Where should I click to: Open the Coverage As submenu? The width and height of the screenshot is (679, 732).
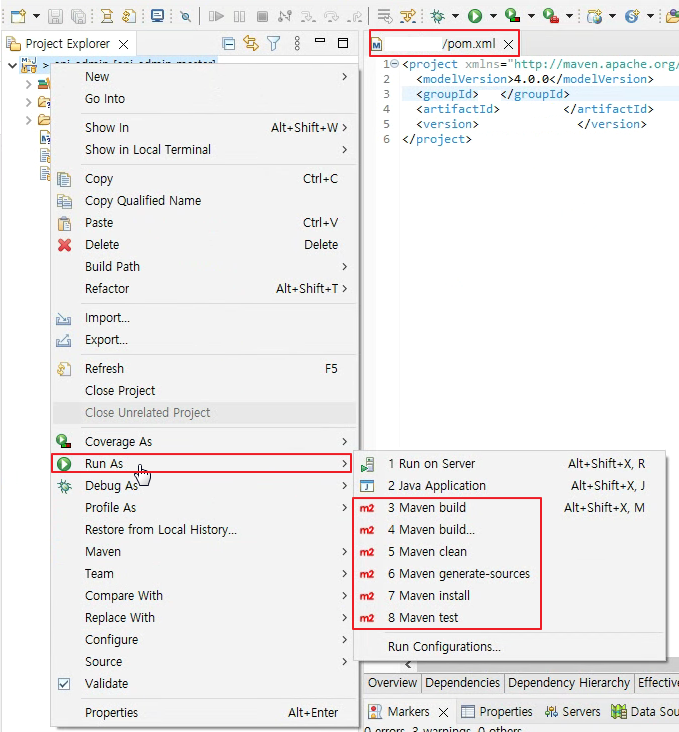[x=204, y=441]
